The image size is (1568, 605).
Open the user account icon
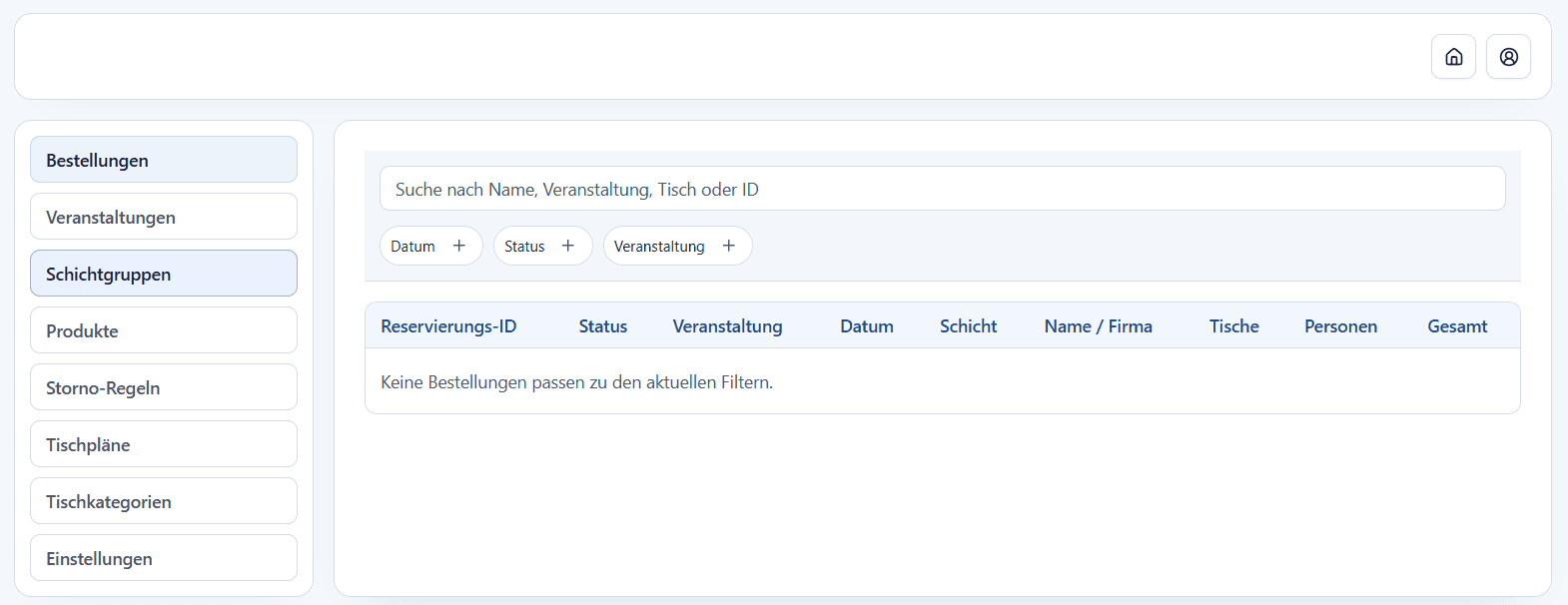coord(1508,57)
